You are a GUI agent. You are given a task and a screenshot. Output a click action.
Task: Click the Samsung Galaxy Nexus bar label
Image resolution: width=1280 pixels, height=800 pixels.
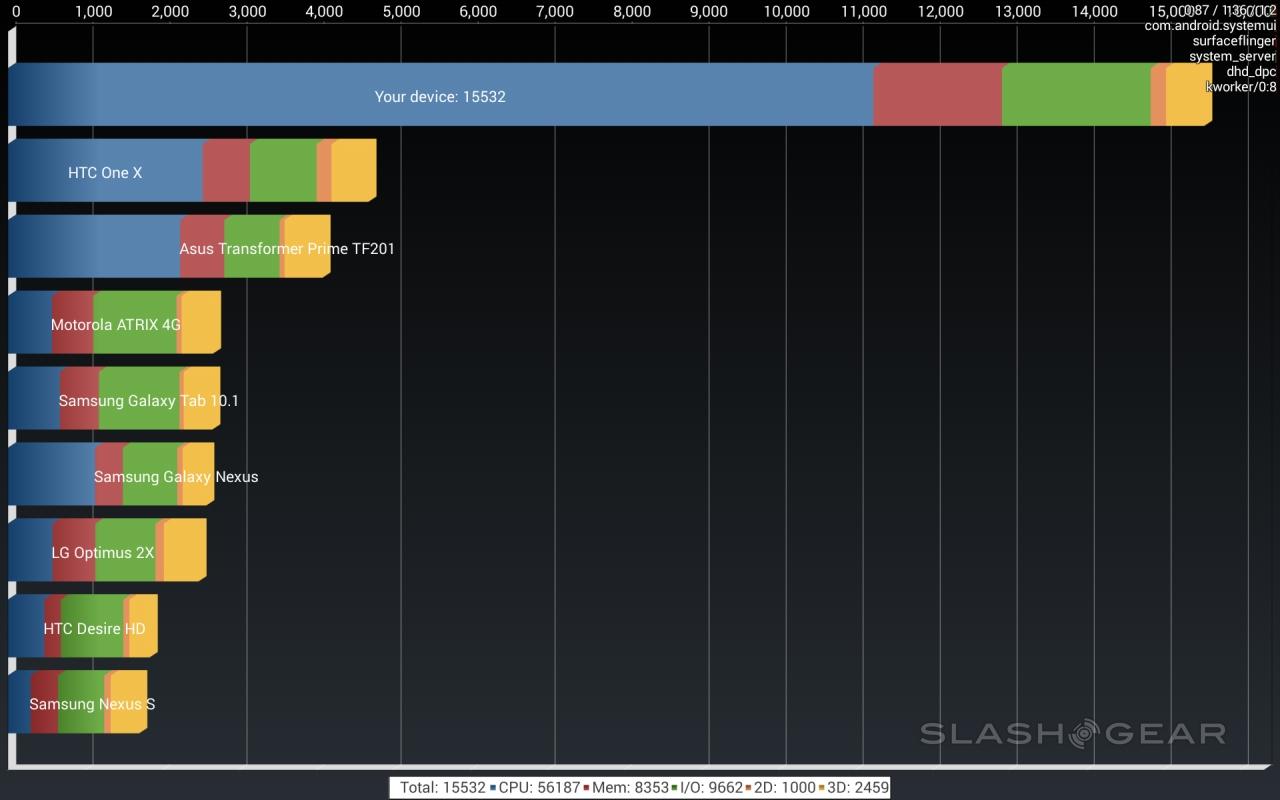(x=176, y=477)
